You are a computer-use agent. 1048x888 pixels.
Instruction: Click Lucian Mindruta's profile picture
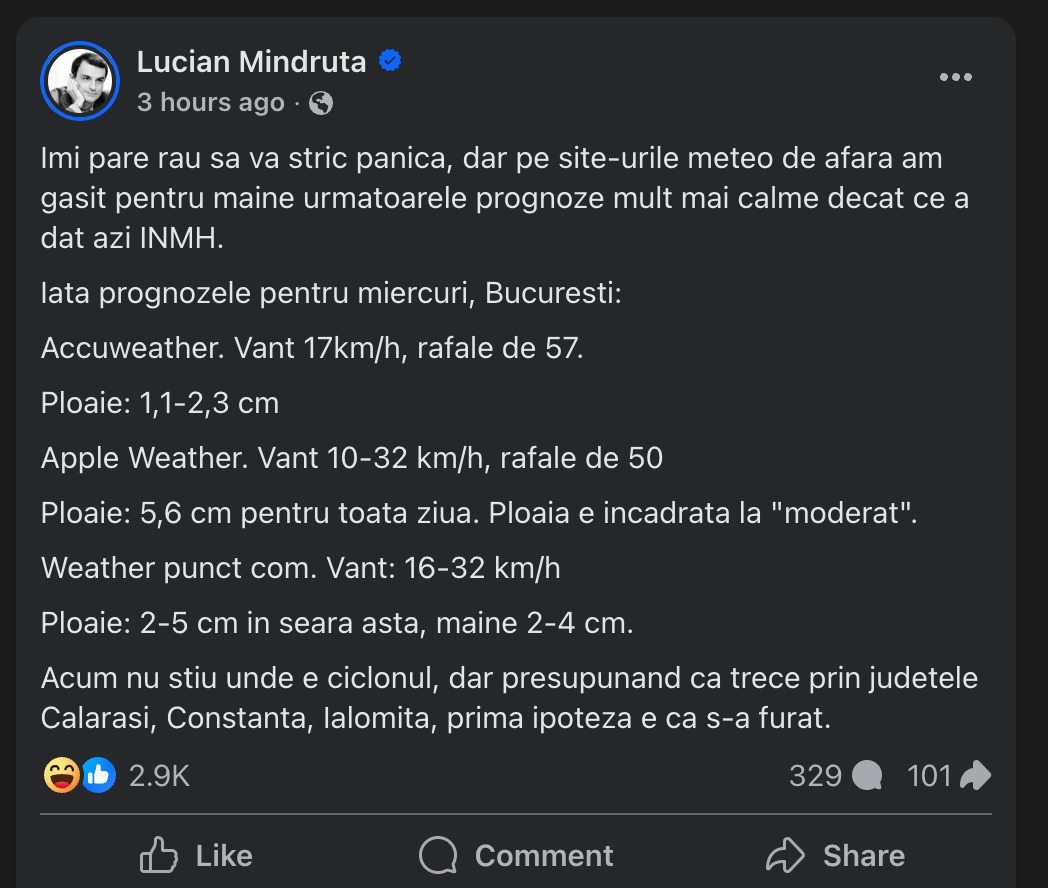click(80, 81)
